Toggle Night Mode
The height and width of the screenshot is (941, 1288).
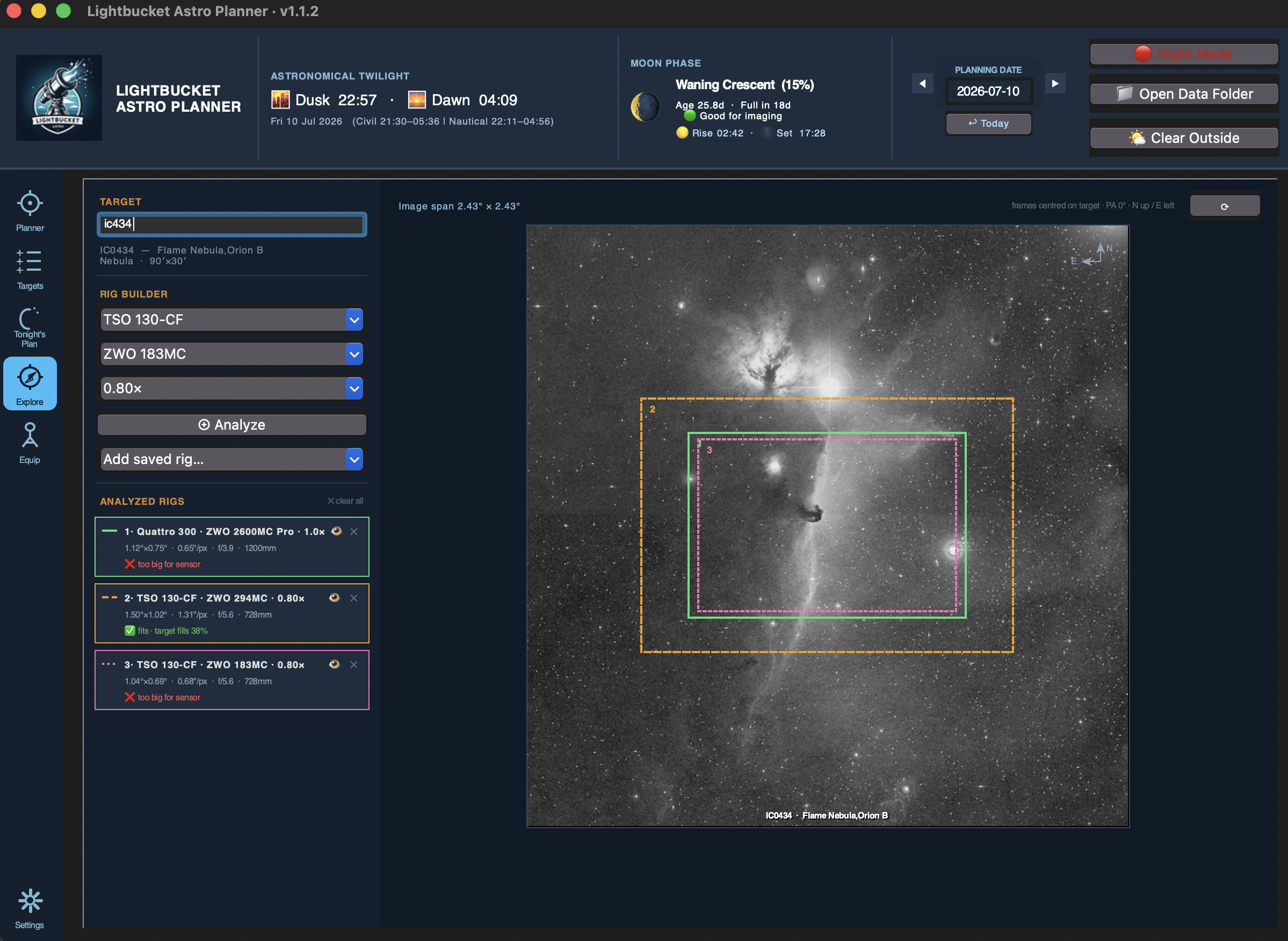1184,54
